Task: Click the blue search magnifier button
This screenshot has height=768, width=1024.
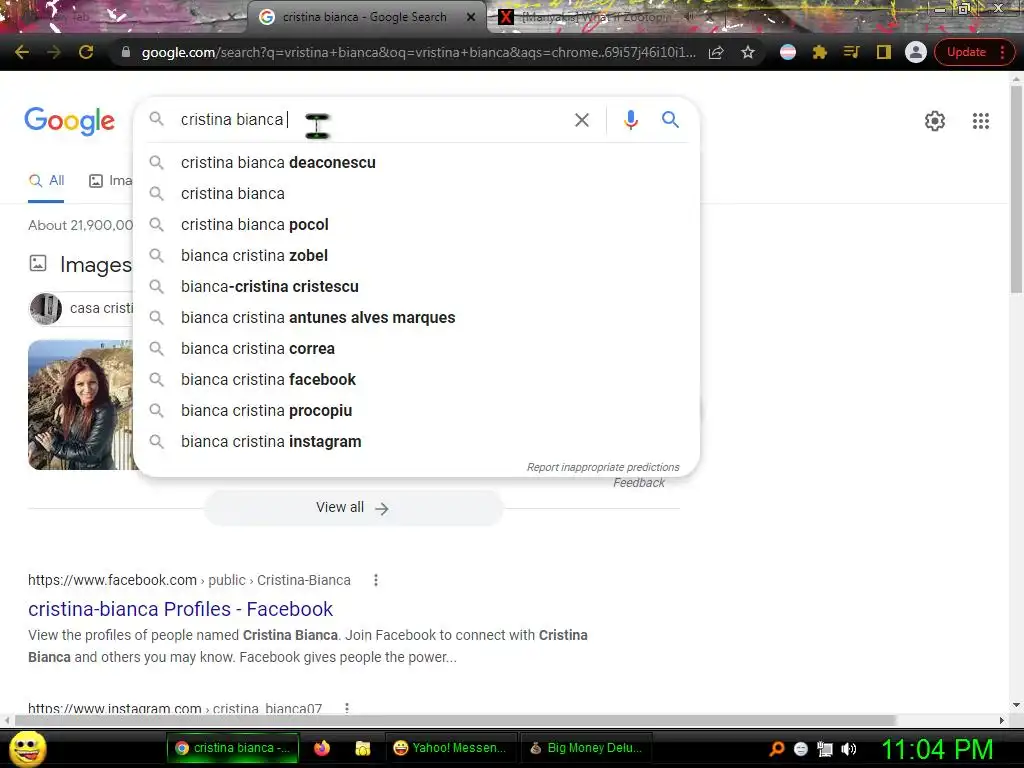Action: pos(670,120)
